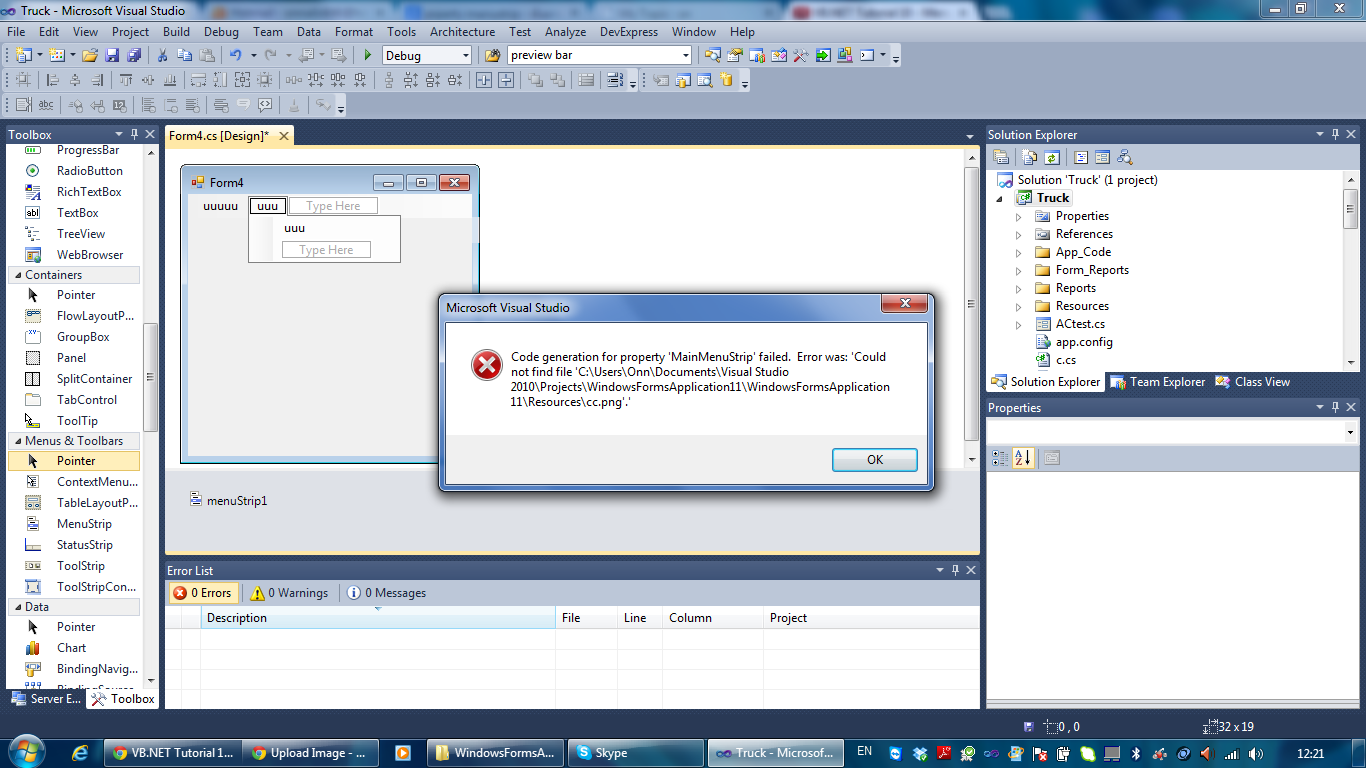
Task: Click the Property Pages icon in Properties toolbar
Action: click(1051, 458)
